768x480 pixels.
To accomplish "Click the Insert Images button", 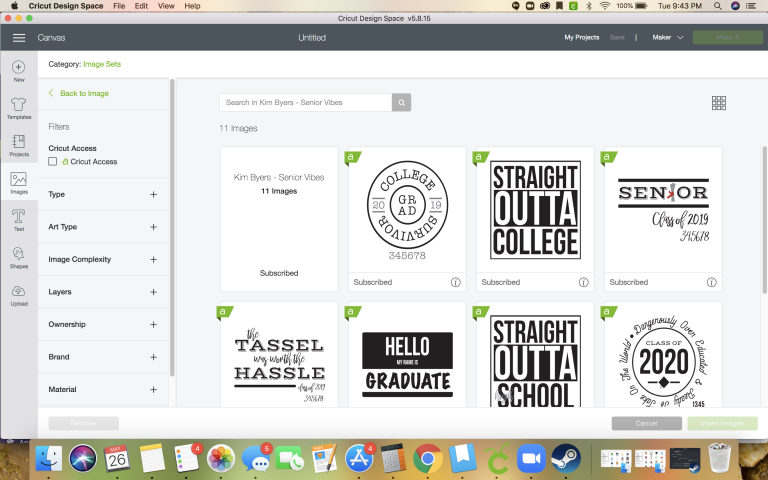I will pyautogui.click(x=722, y=423).
